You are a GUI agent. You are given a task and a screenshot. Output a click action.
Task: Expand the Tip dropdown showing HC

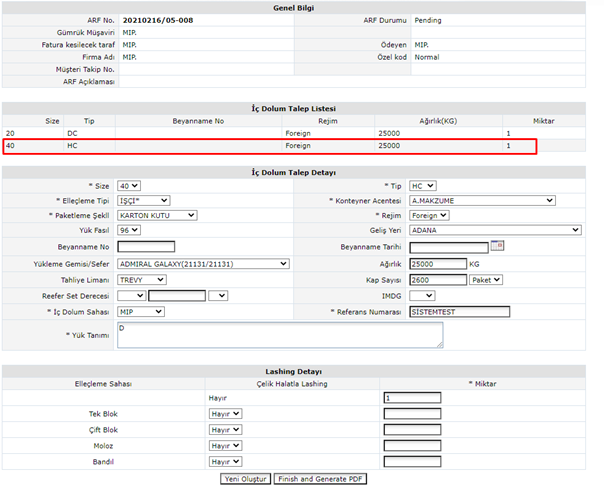pos(423,185)
